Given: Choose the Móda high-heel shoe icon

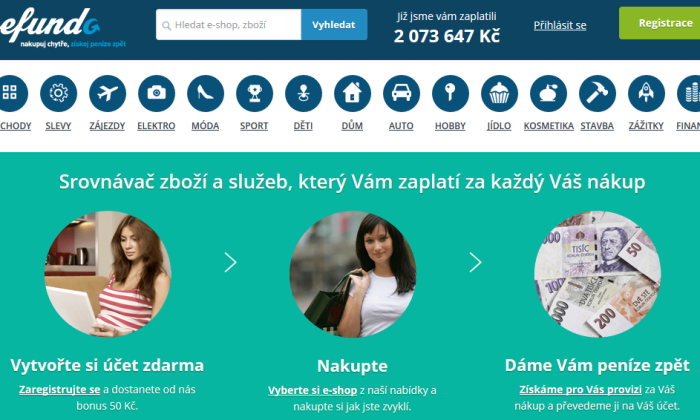Looking at the screenshot, I should (205, 93).
